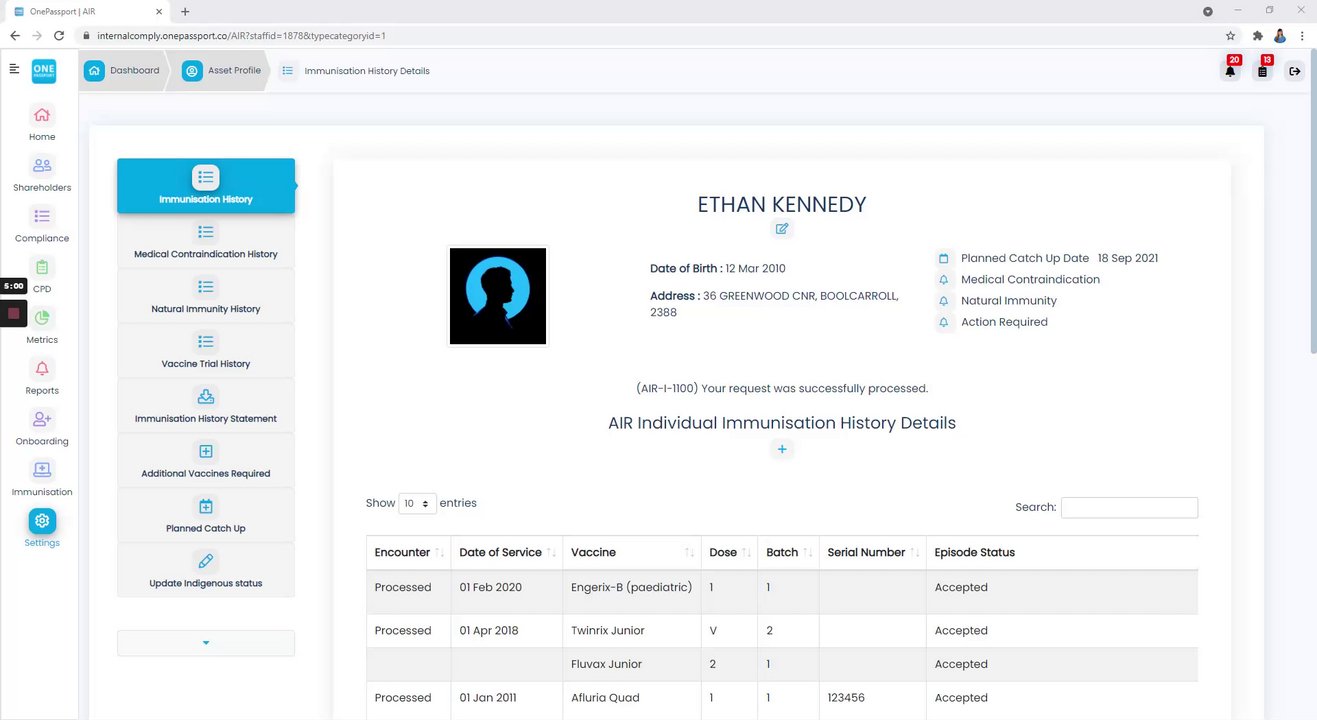Click the Twinrix Junior cell
Image resolution: width=1317 pixels, height=720 pixels.
pyautogui.click(x=632, y=631)
